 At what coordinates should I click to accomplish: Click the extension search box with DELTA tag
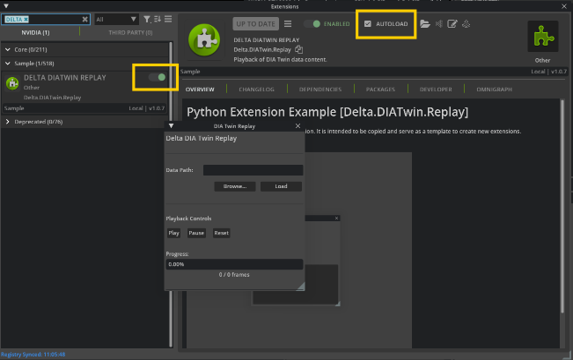pyautogui.click(x=46, y=19)
